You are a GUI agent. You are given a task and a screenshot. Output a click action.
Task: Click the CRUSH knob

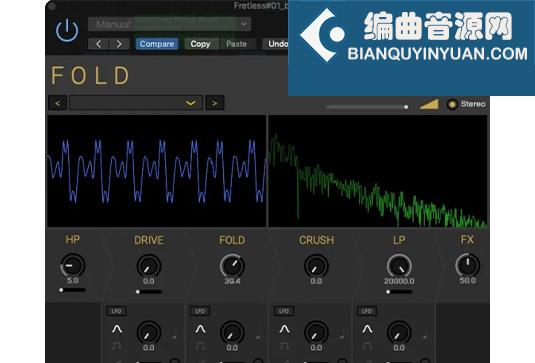pyautogui.click(x=316, y=266)
